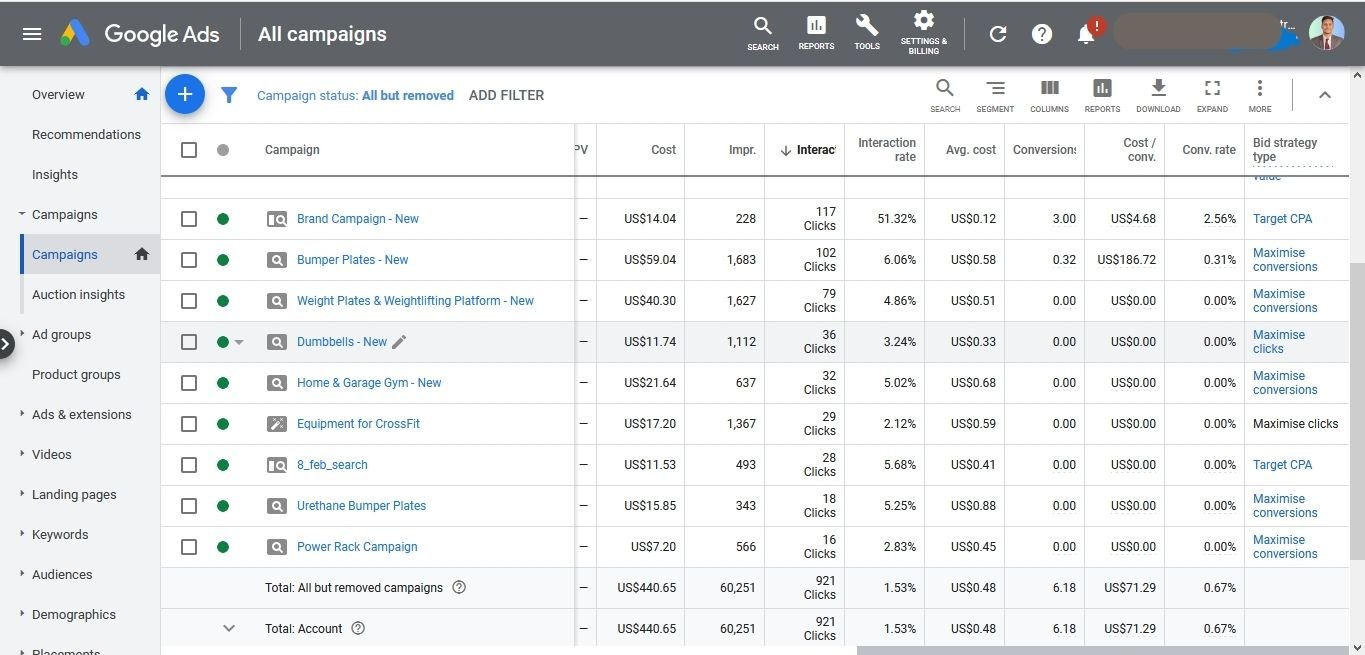Screen dimensions: 1365x655
Task: Select the Power Rack Campaign checkbox
Action: point(189,547)
